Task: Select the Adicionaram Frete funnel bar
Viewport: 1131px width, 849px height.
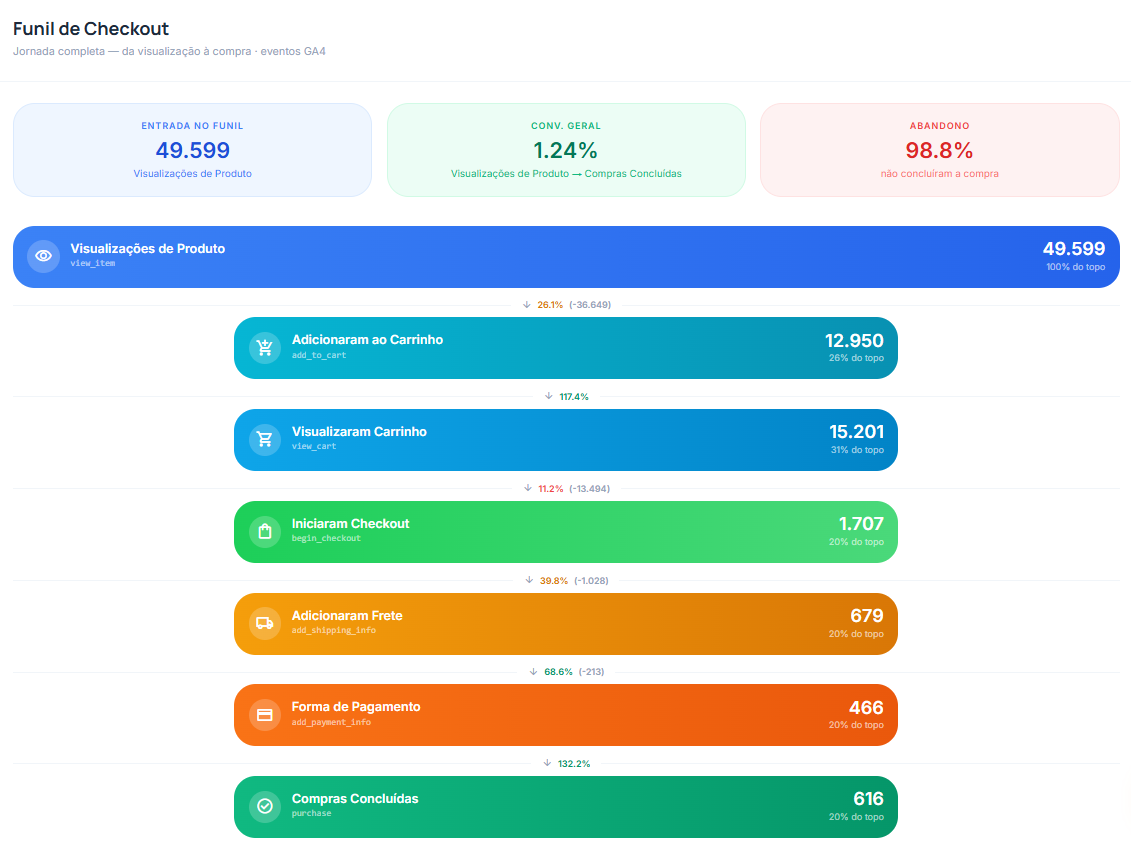Action: (566, 624)
